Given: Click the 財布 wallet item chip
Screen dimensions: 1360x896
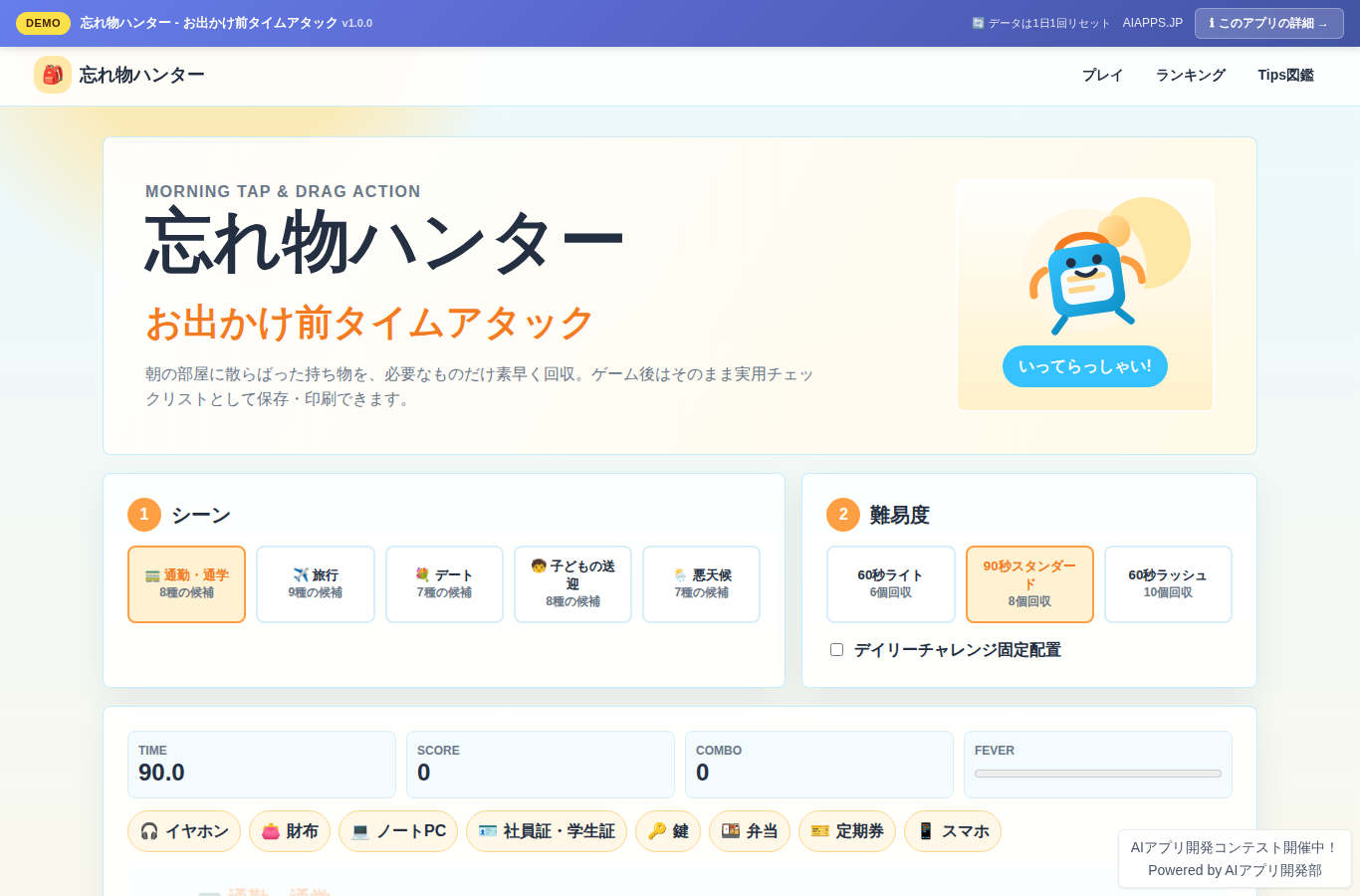Looking at the screenshot, I should click(x=290, y=831).
